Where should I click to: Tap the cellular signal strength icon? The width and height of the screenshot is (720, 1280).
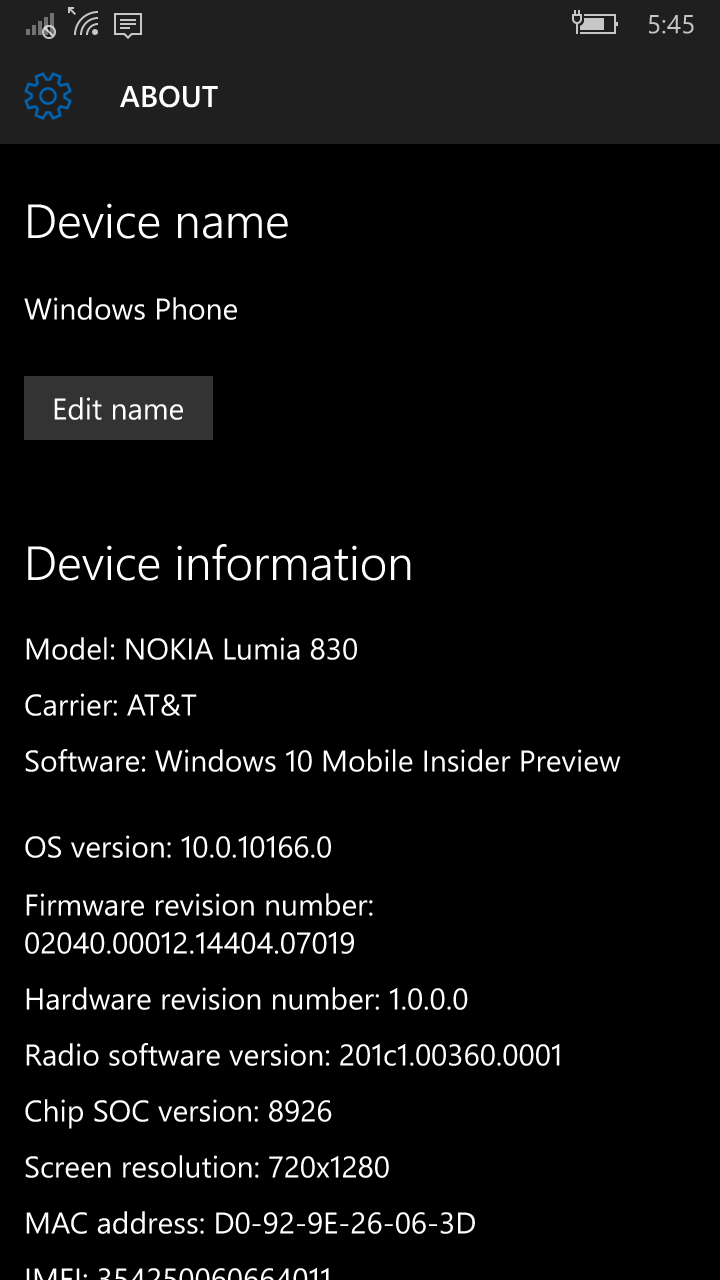point(40,25)
